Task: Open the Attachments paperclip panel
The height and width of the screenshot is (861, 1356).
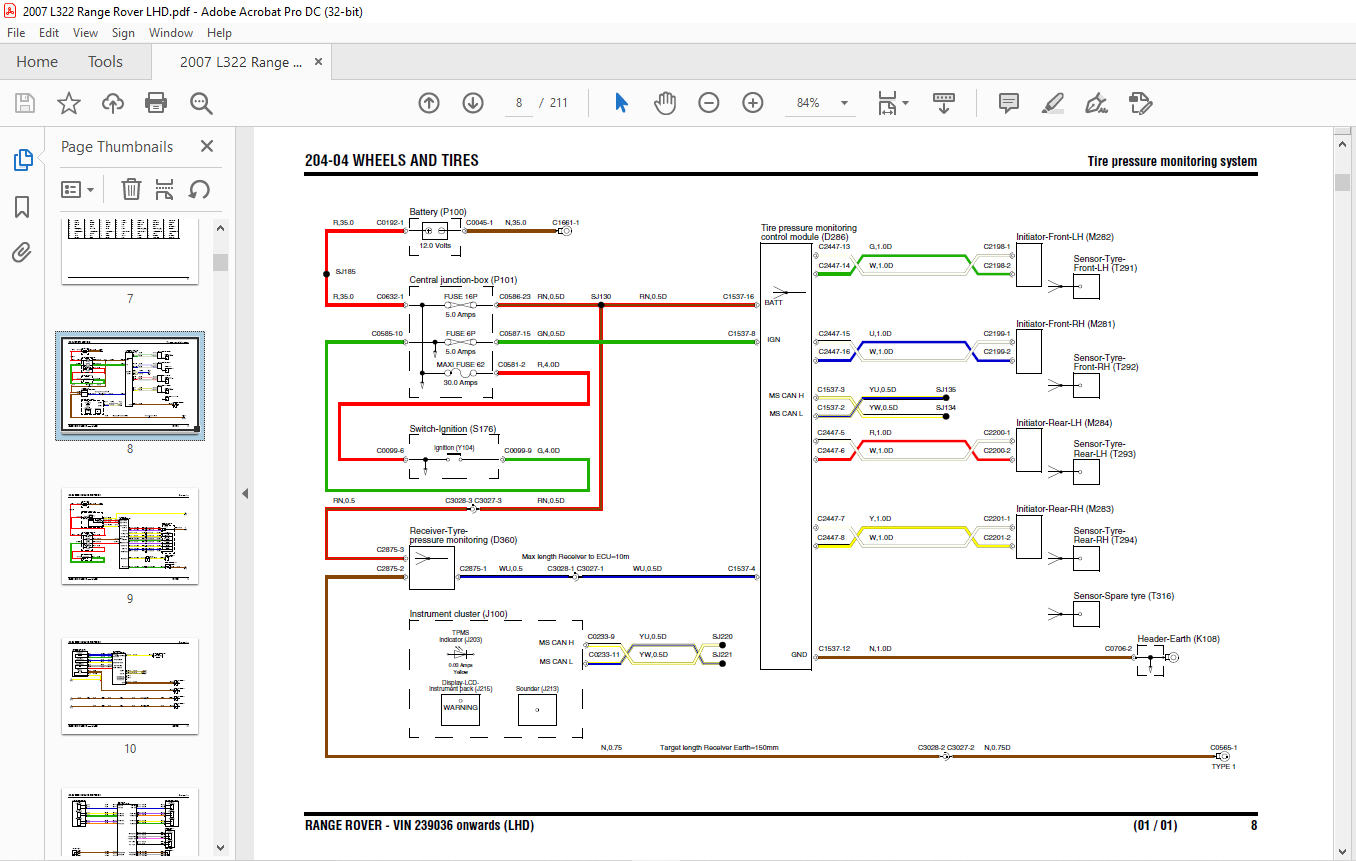Action: 22,253
